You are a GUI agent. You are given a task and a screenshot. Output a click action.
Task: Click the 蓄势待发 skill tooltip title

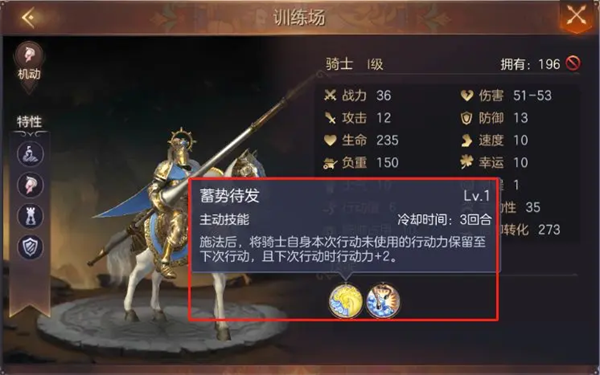[229, 196]
